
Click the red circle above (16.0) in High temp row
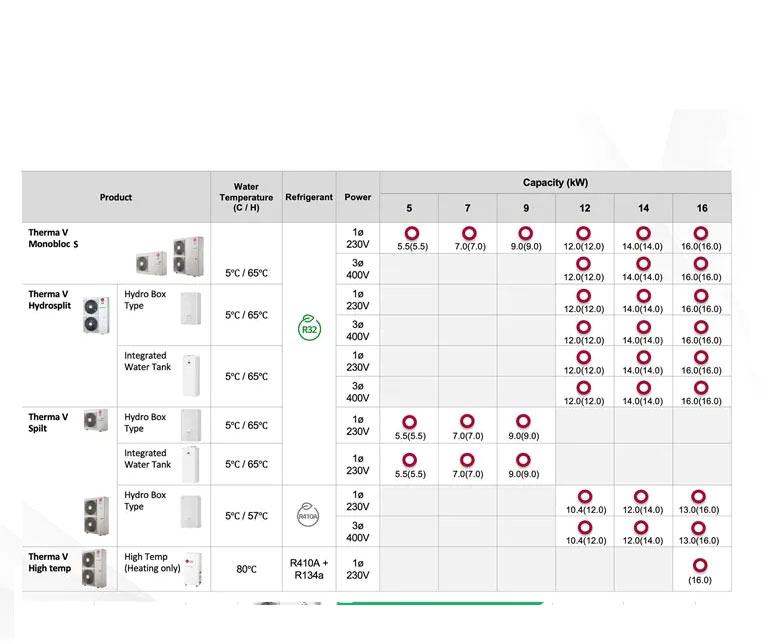coord(701,565)
